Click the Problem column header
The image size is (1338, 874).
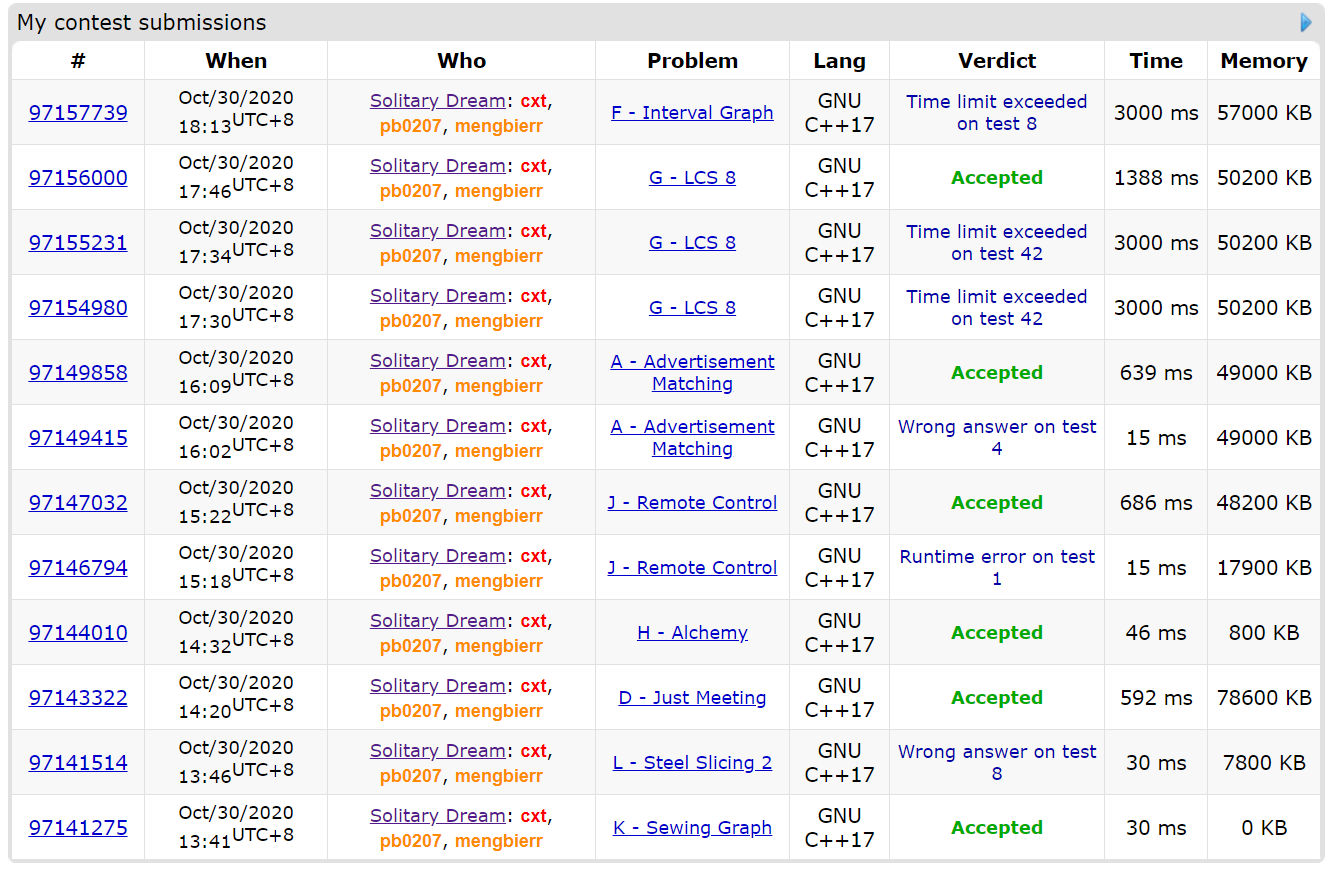pyautogui.click(x=692, y=61)
